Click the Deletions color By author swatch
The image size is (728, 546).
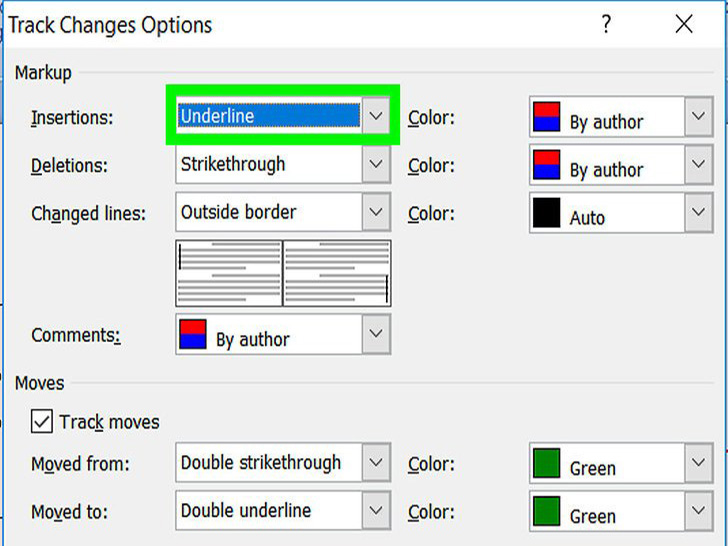pos(545,165)
